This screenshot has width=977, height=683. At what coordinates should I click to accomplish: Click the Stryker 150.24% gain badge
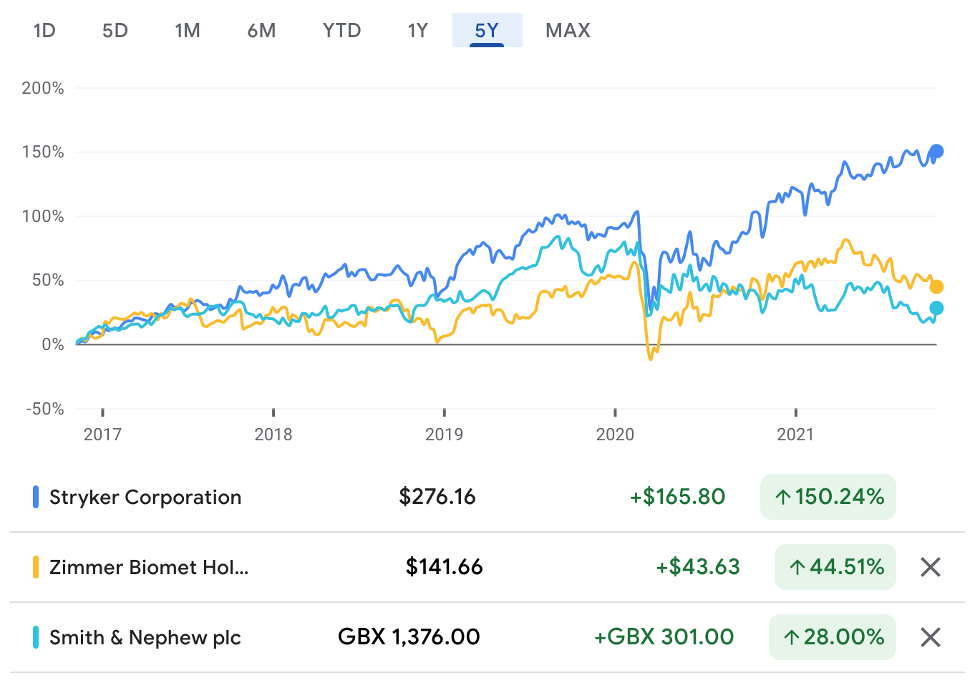[x=827, y=497]
